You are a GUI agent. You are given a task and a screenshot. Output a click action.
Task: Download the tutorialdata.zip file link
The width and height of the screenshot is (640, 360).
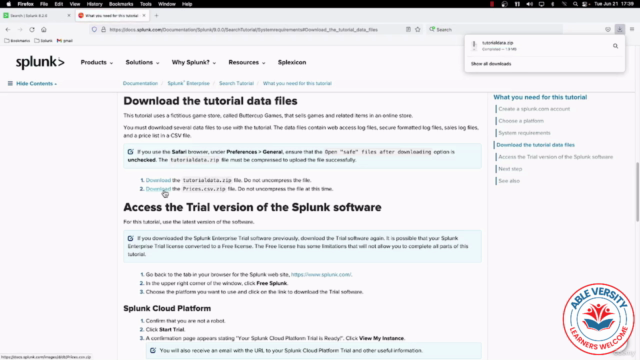pyautogui.click(x=158, y=180)
